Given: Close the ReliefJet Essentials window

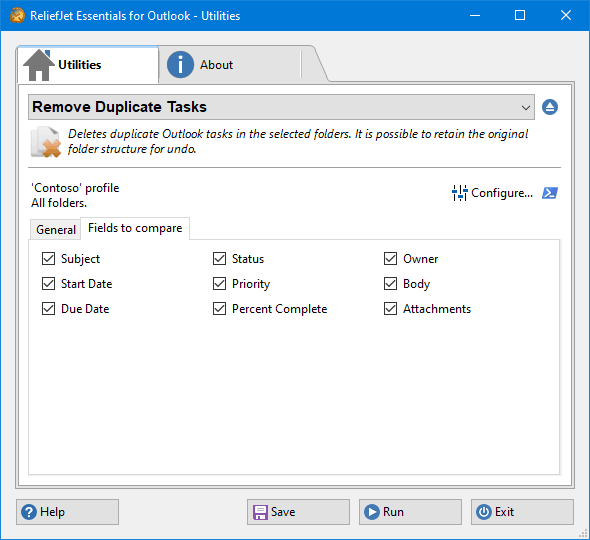Looking at the screenshot, I should (566, 15).
